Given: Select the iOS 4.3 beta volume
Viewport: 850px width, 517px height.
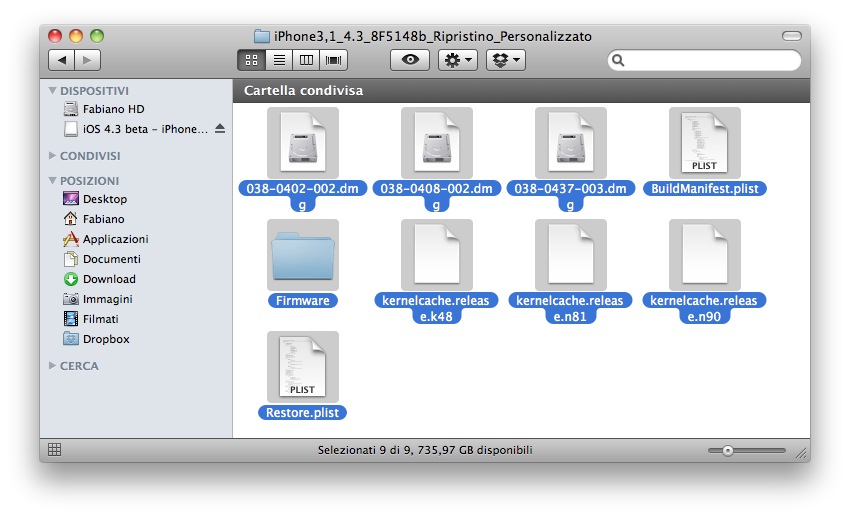Looking at the screenshot, I should point(136,129).
